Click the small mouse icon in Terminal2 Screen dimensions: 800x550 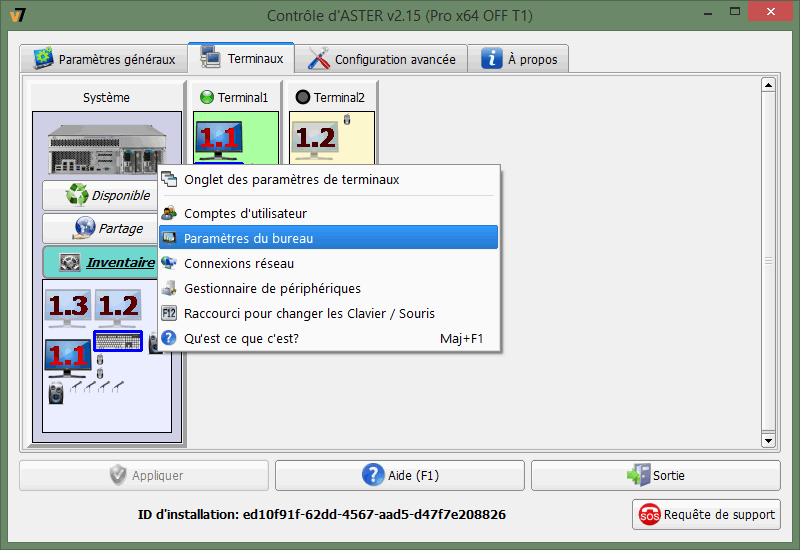[347, 120]
